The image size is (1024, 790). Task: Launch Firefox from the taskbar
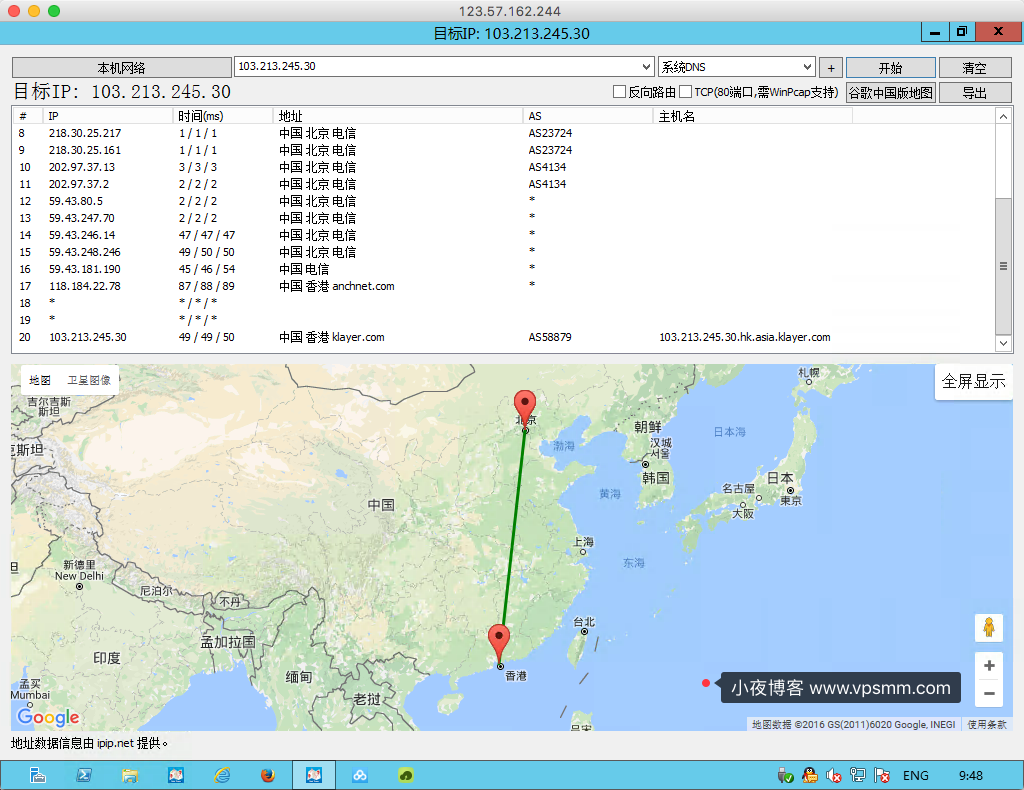[268, 775]
